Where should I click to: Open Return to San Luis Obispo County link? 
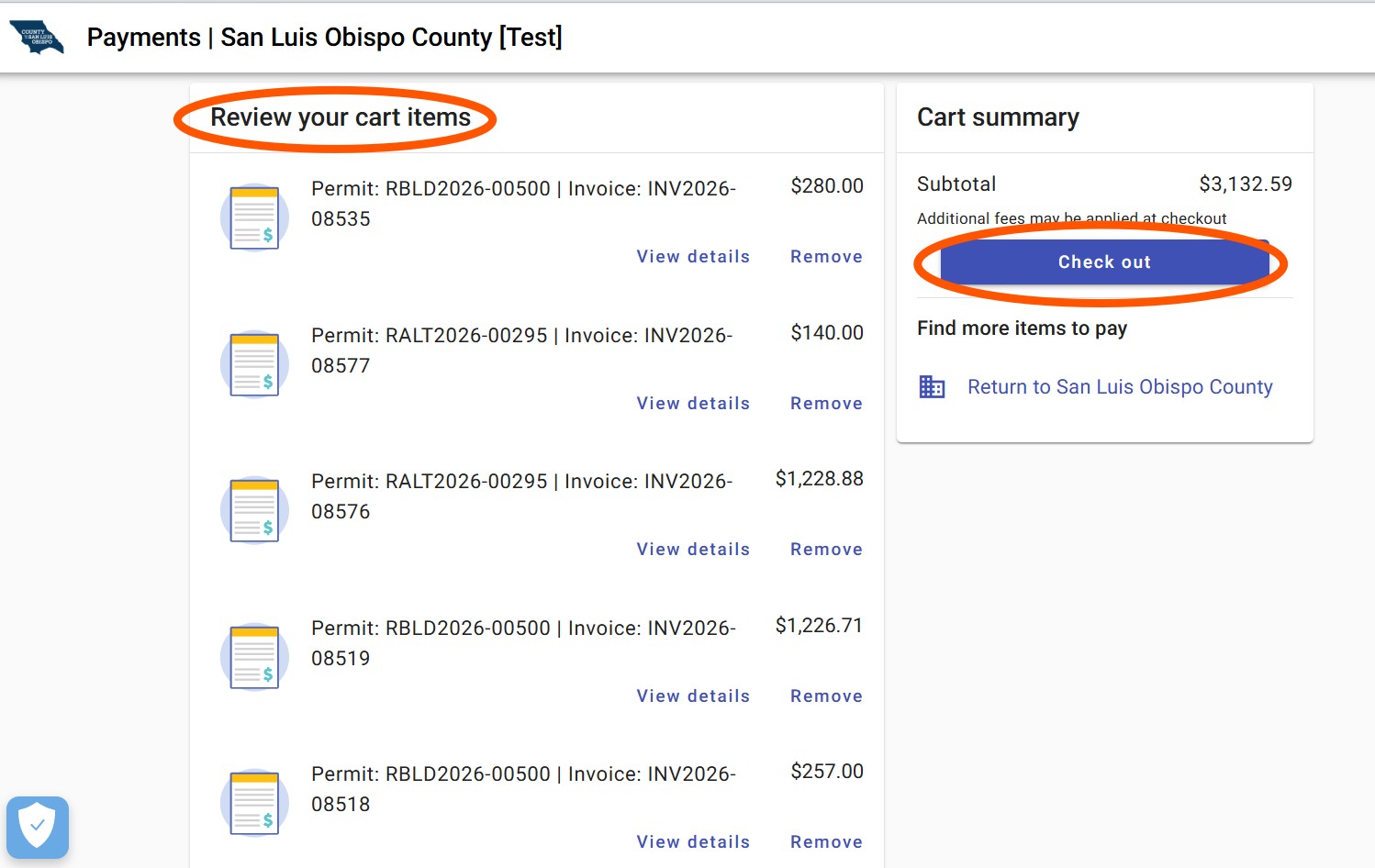pyautogui.click(x=1120, y=387)
